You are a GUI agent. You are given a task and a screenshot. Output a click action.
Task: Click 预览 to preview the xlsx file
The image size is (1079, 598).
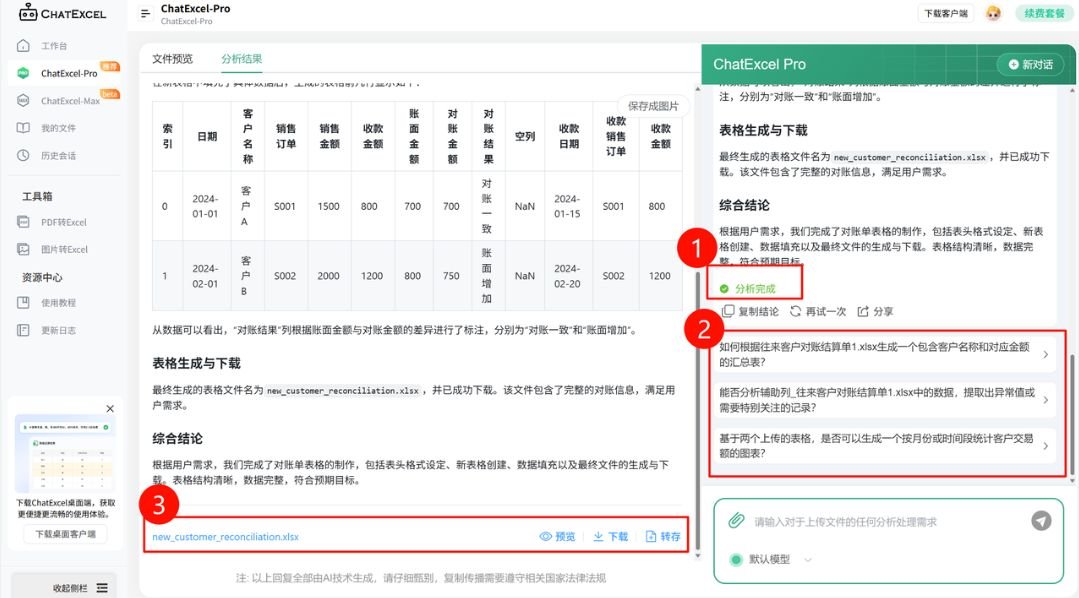557,537
